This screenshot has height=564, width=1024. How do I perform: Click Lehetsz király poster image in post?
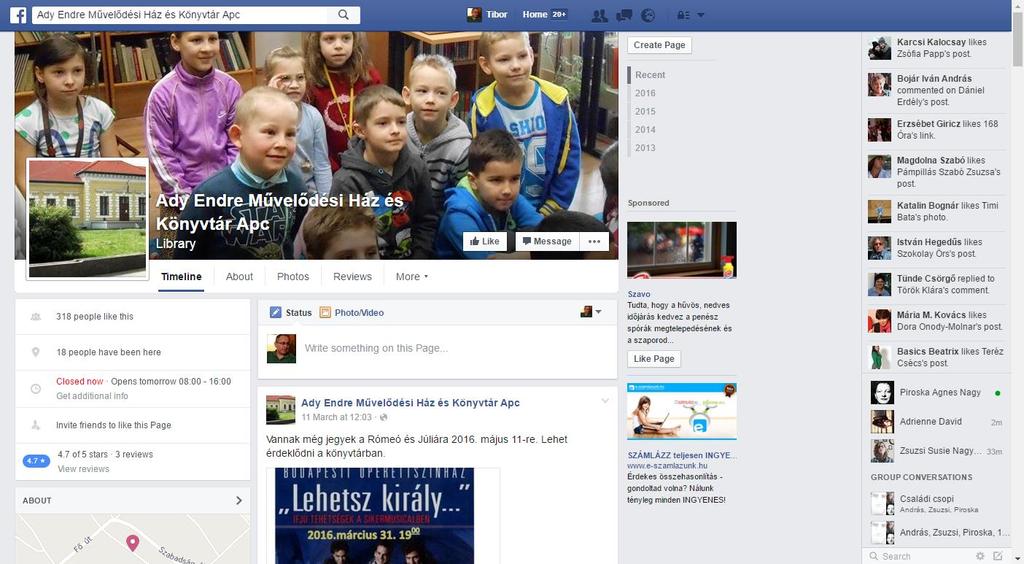[374, 516]
